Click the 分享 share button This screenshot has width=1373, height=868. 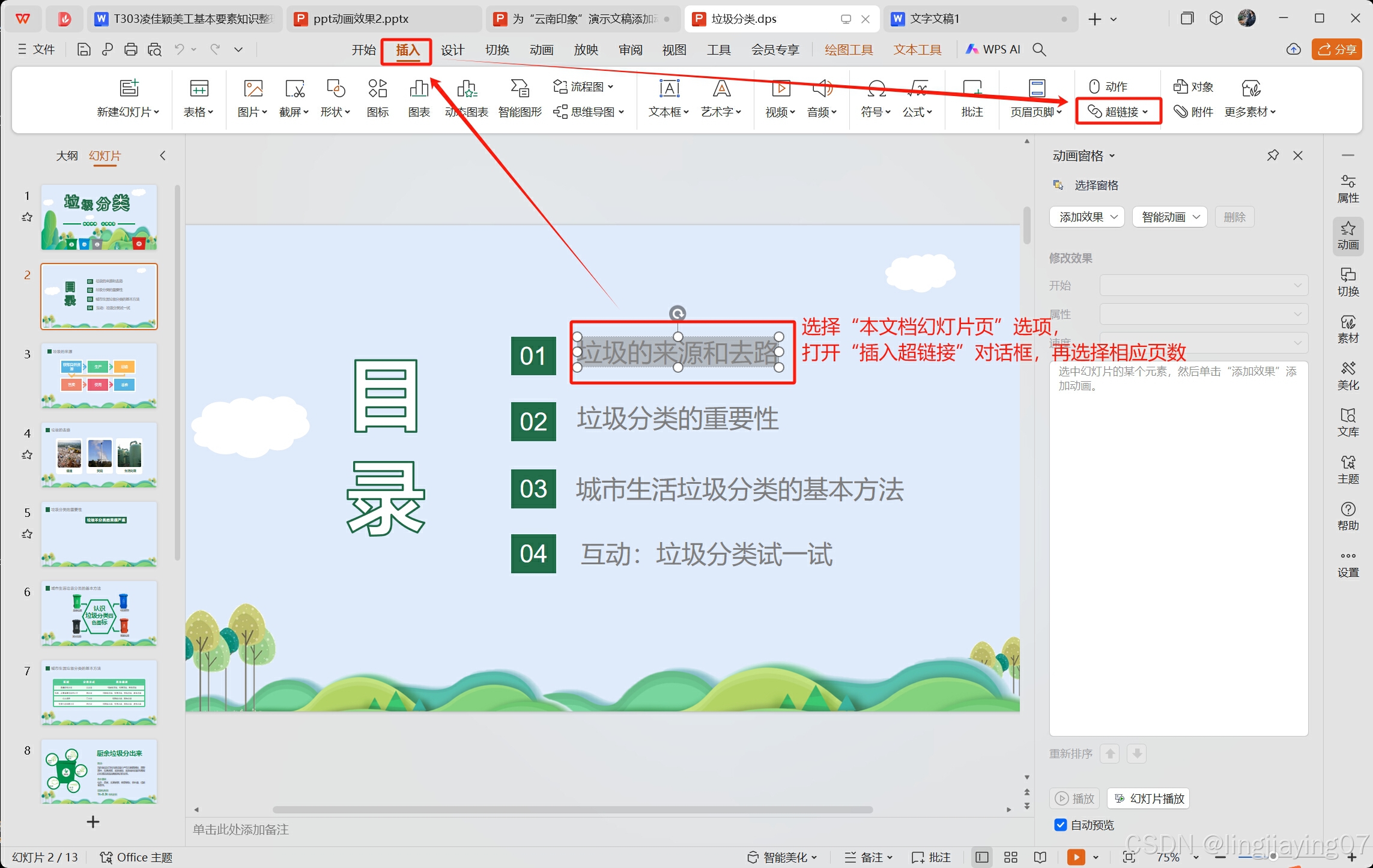click(x=1337, y=50)
